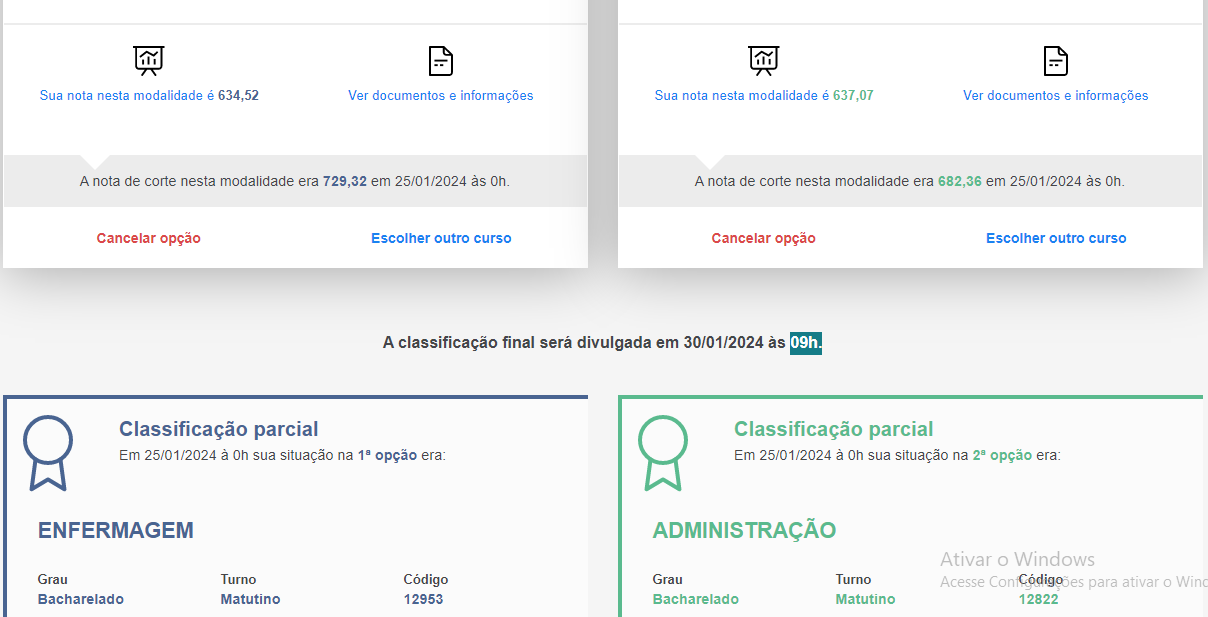
Task: Click the ENFERMAGEM course heading
Action: pos(116,530)
